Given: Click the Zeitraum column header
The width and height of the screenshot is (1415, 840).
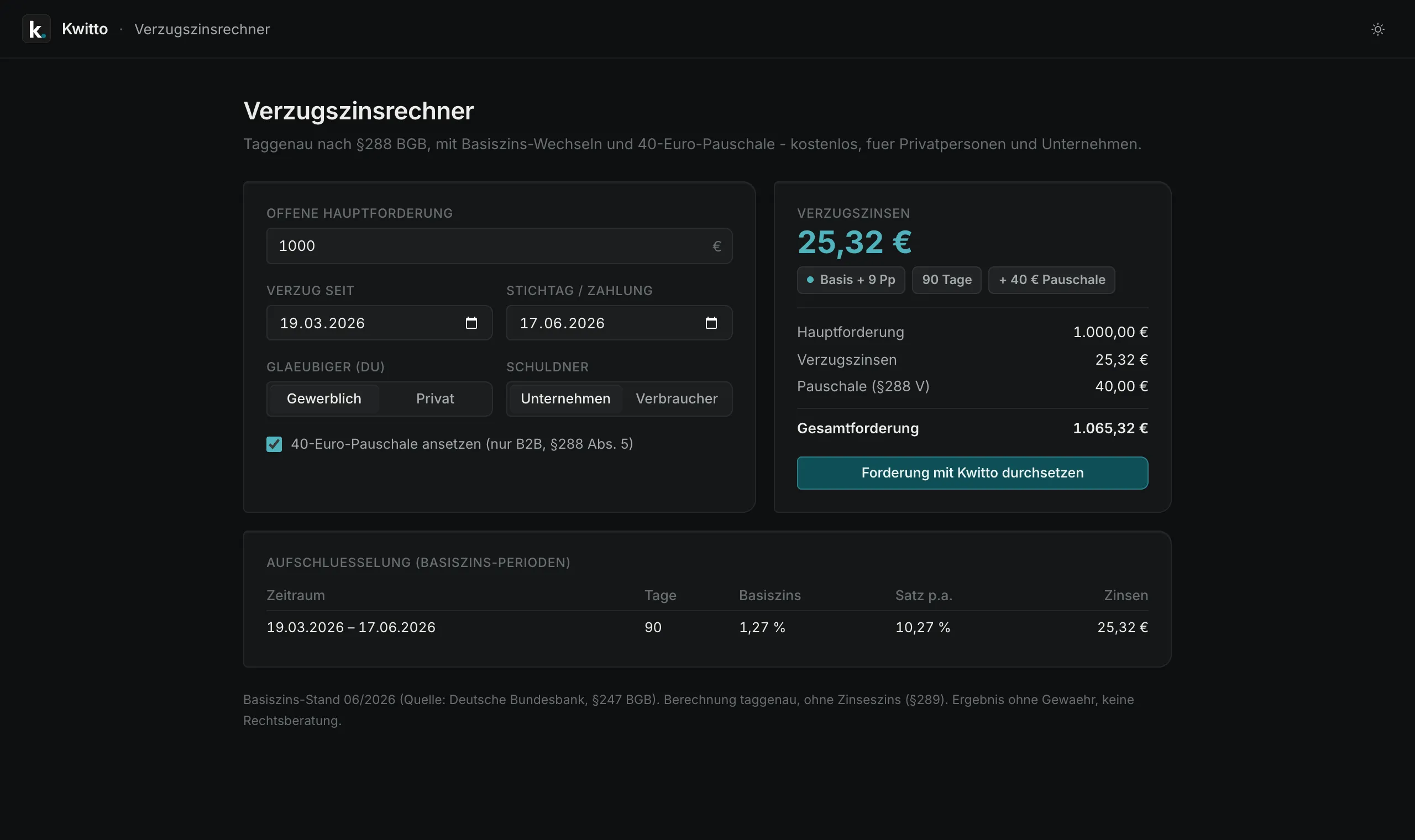Looking at the screenshot, I should [296, 596].
